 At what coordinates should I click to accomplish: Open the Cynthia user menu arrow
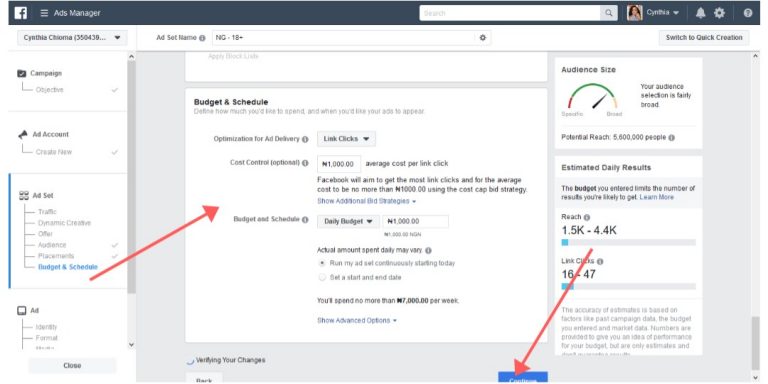676,13
